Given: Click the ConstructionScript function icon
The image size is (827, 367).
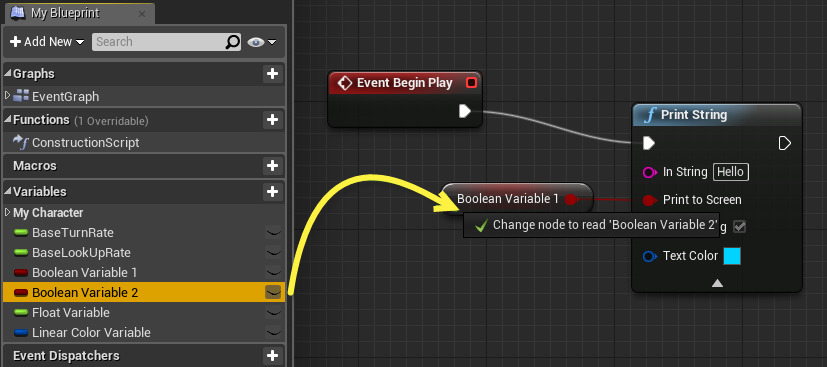Looking at the screenshot, I should click(x=22, y=141).
